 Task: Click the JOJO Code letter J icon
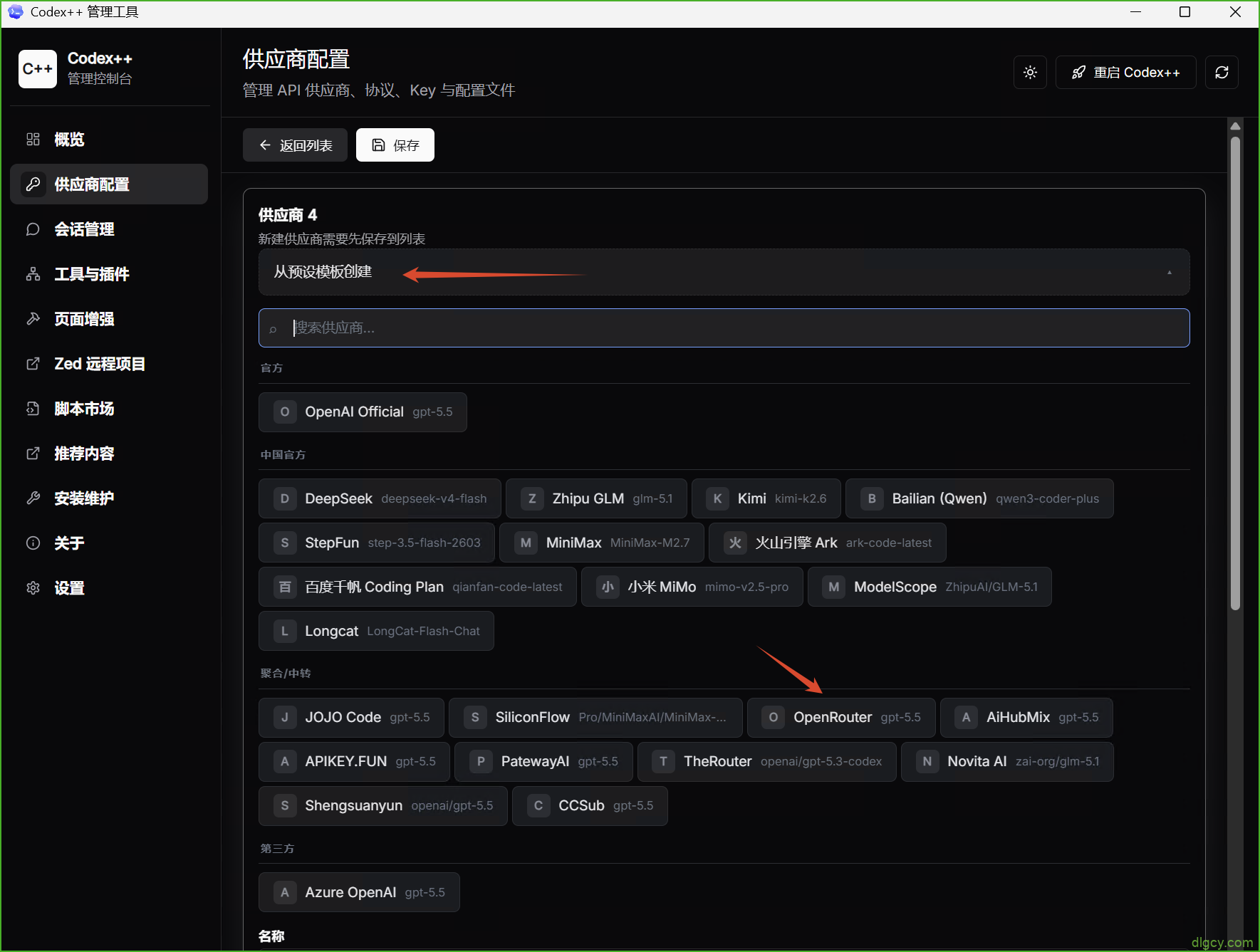click(x=285, y=718)
